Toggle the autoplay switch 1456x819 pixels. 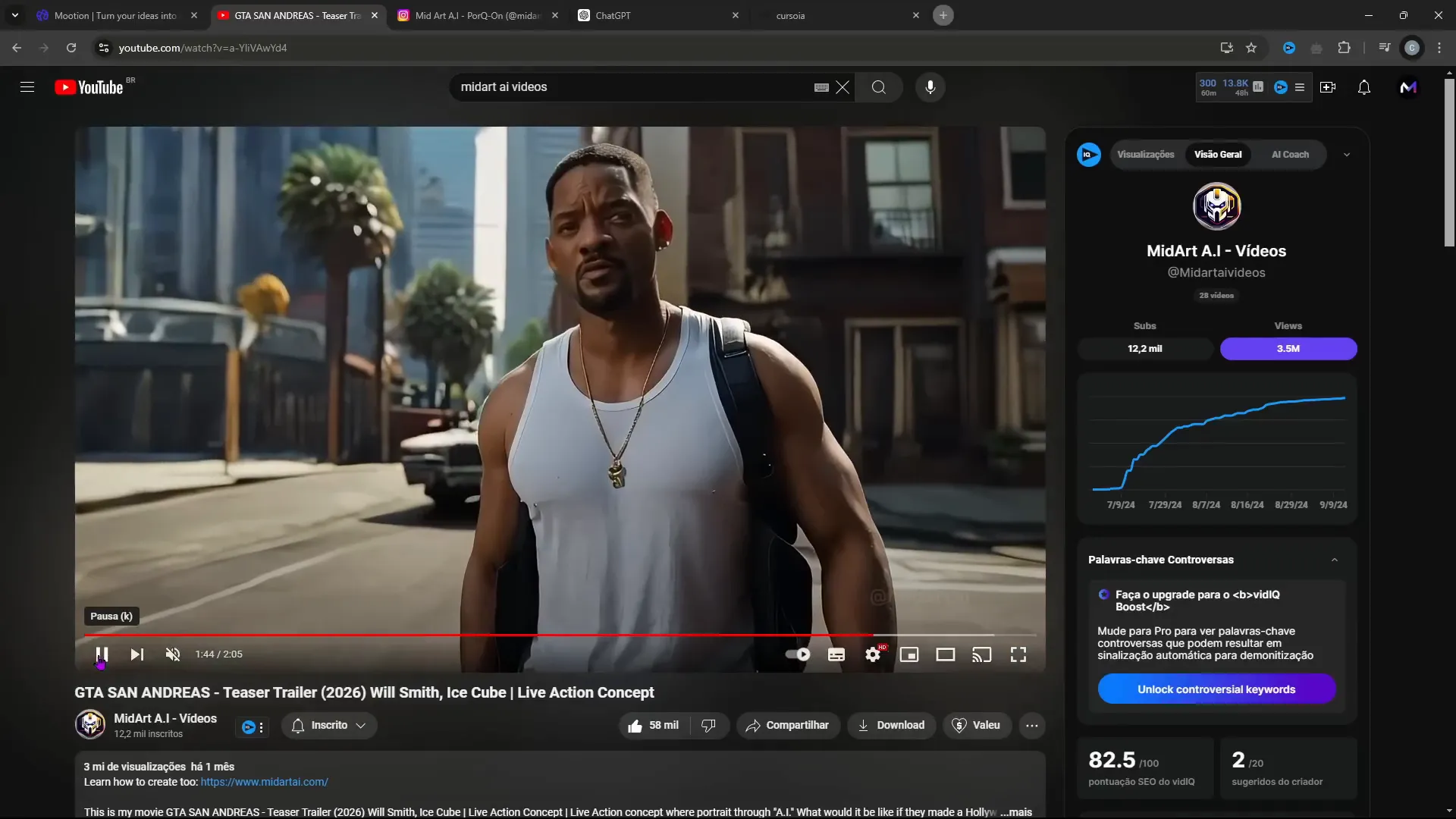[798, 654]
